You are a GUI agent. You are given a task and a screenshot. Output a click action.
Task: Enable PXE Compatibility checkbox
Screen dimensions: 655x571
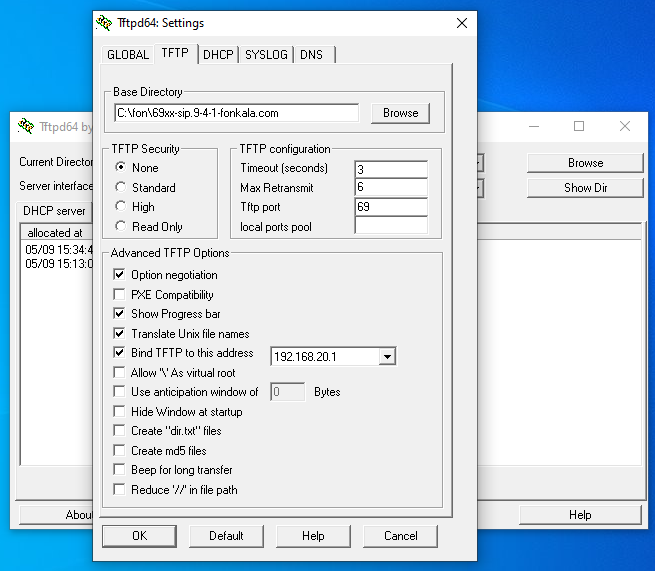click(x=120, y=295)
